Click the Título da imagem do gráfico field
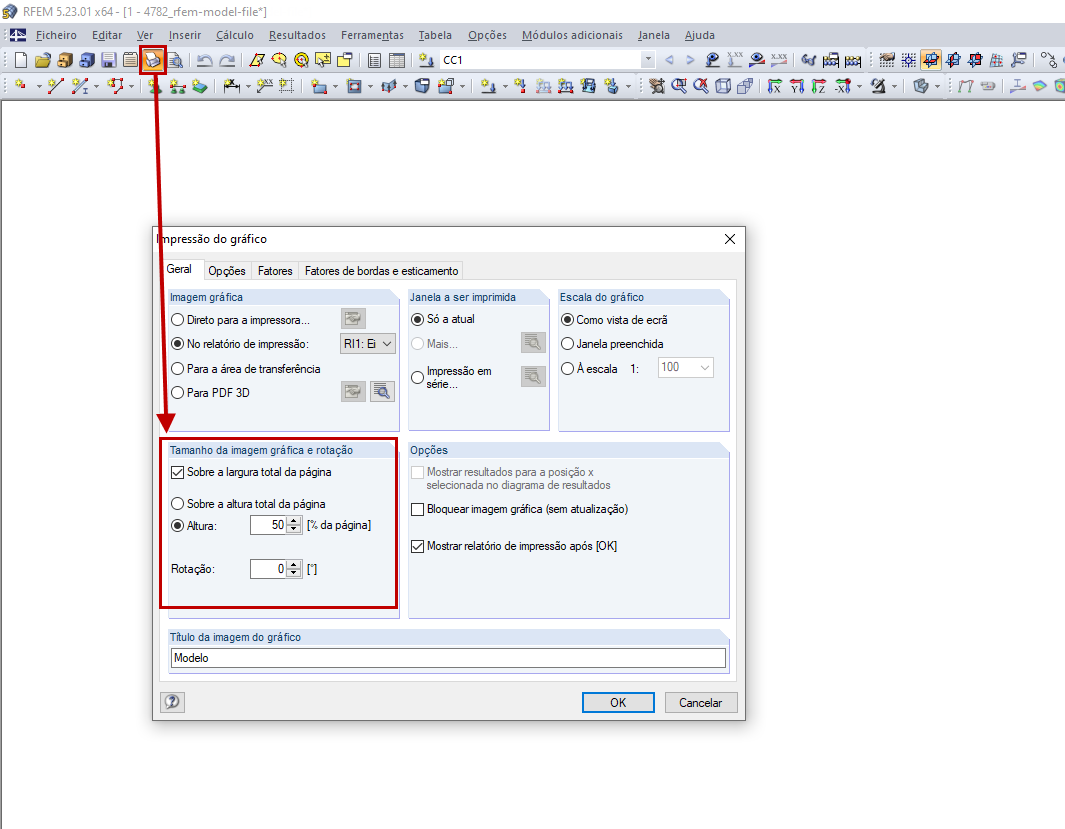 (448, 658)
